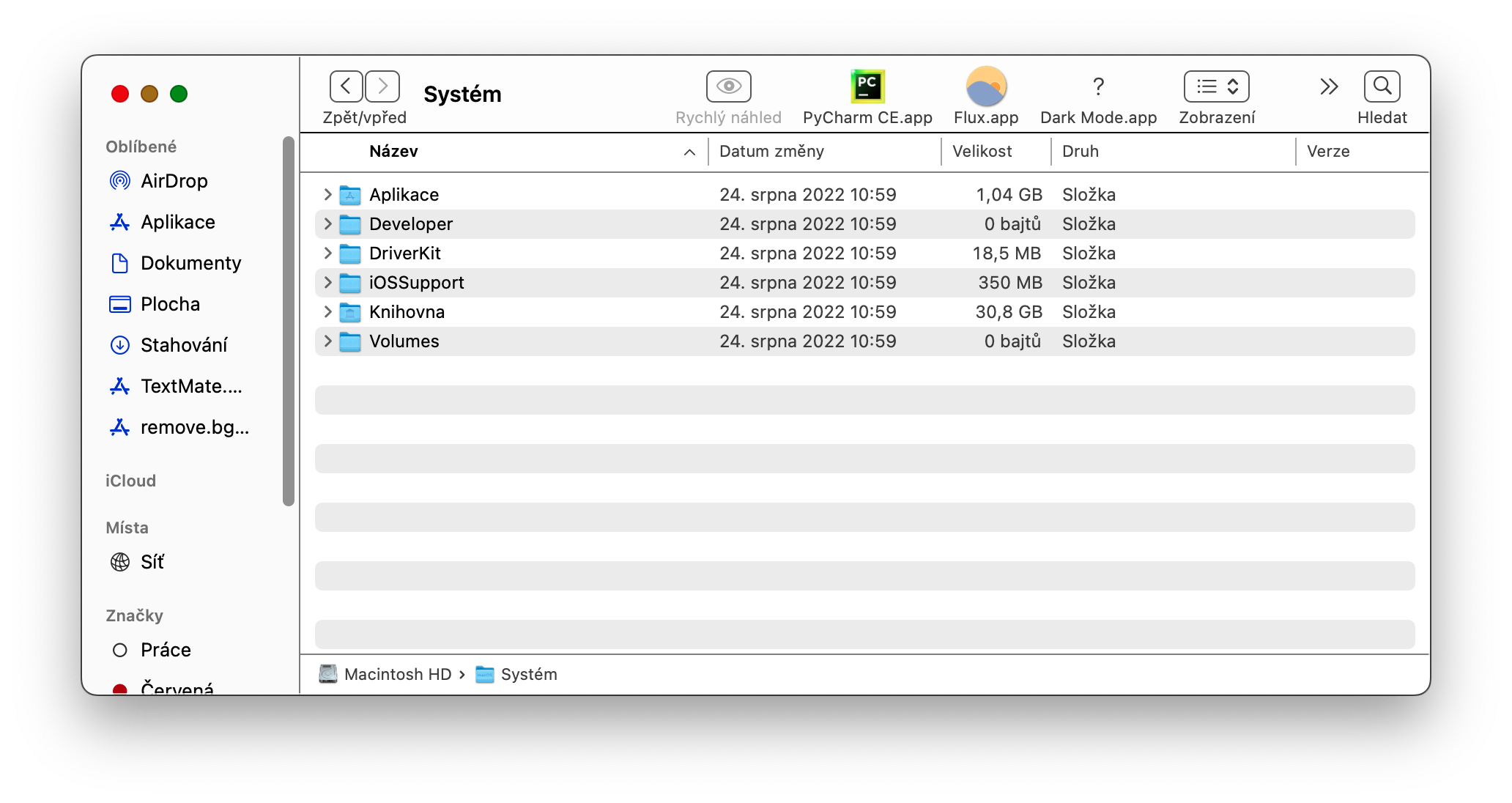Click the Dark Mode.app question mark icon
Screen dimensions: 1512x803
pyautogui.click(x=1097, y=87)
